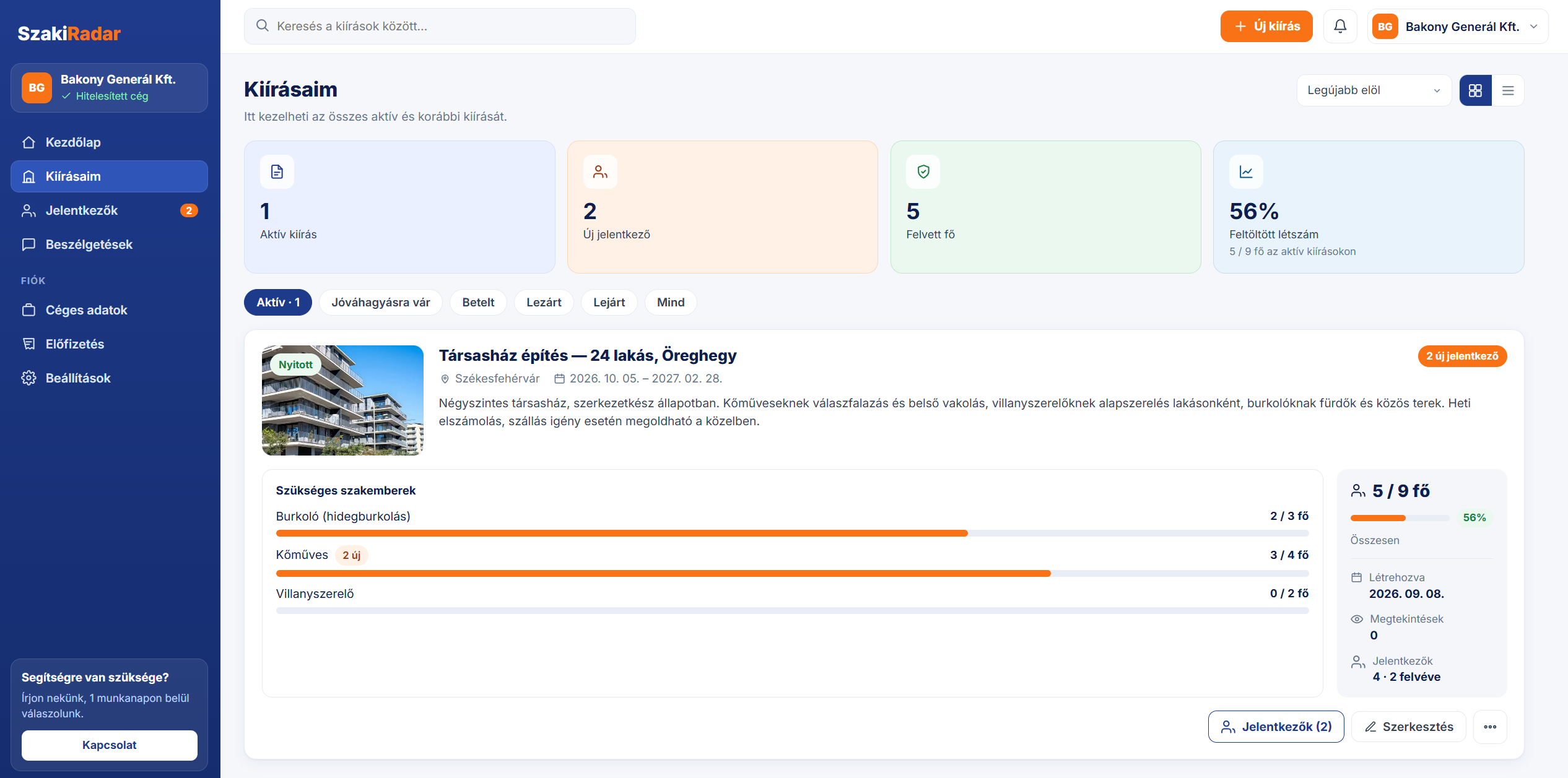Screen dimensions: 1568x778
Task: Open the three-dot more options menu
Action: pos(1490,727)
